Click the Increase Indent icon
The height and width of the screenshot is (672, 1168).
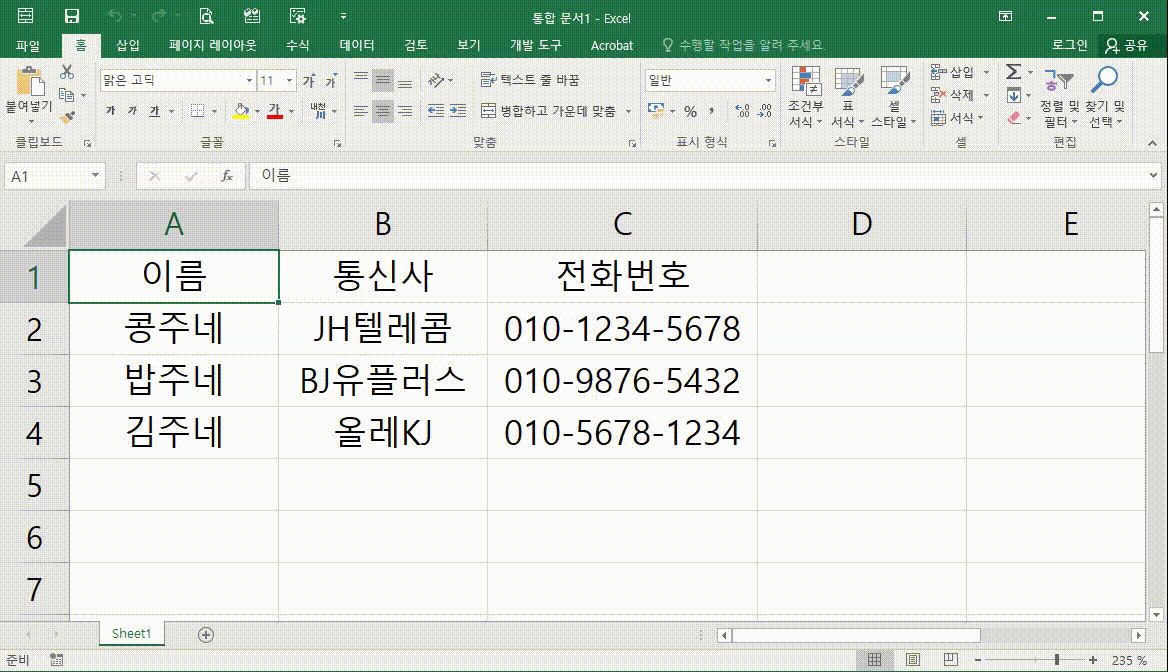(x=458, y=111)
